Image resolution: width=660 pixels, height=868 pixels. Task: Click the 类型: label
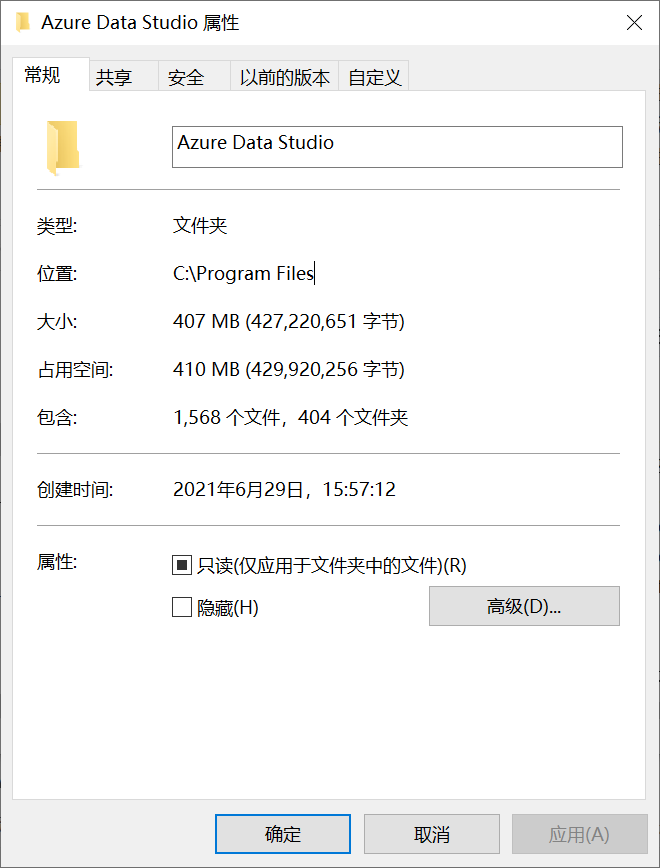57,226
